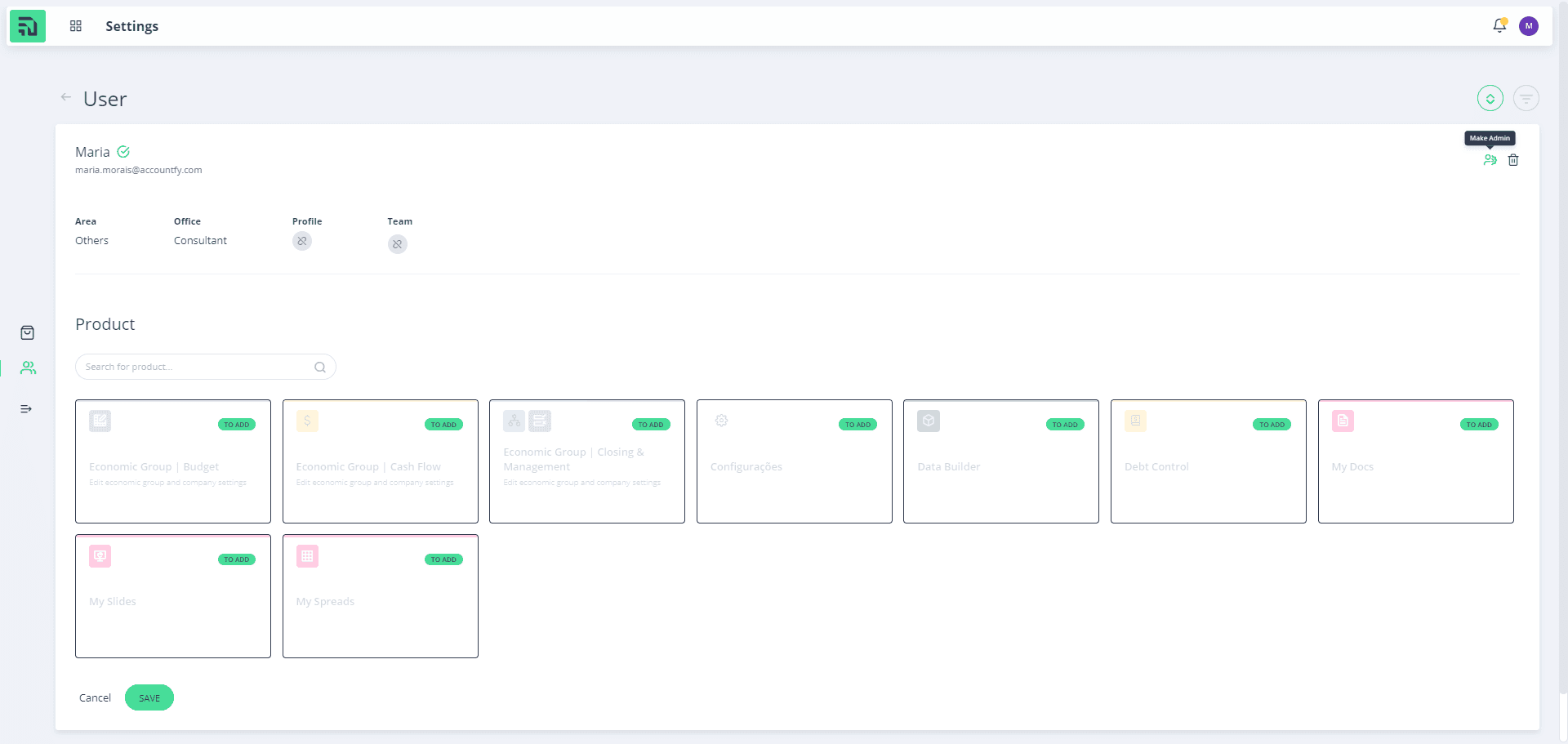
Task: Select Closing & Management card title
Action: [x=574, y=460]
